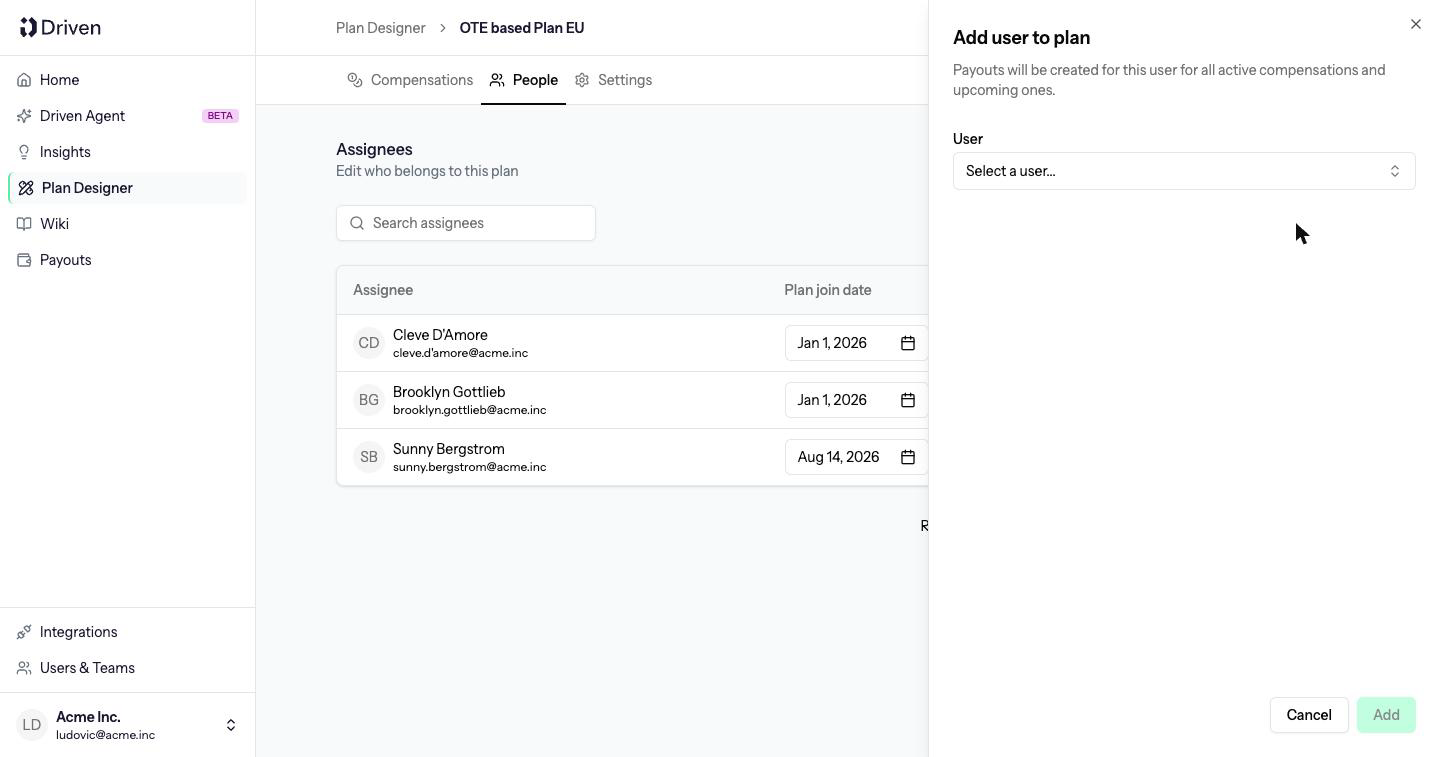
Task: Click the Driven logo
Action: (x=60, y=27)
